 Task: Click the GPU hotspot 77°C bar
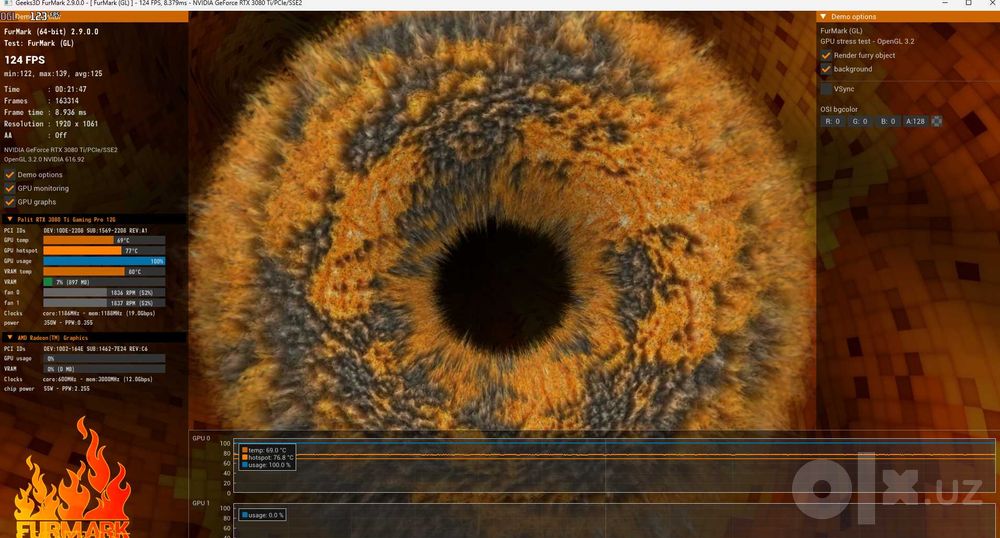104,251
